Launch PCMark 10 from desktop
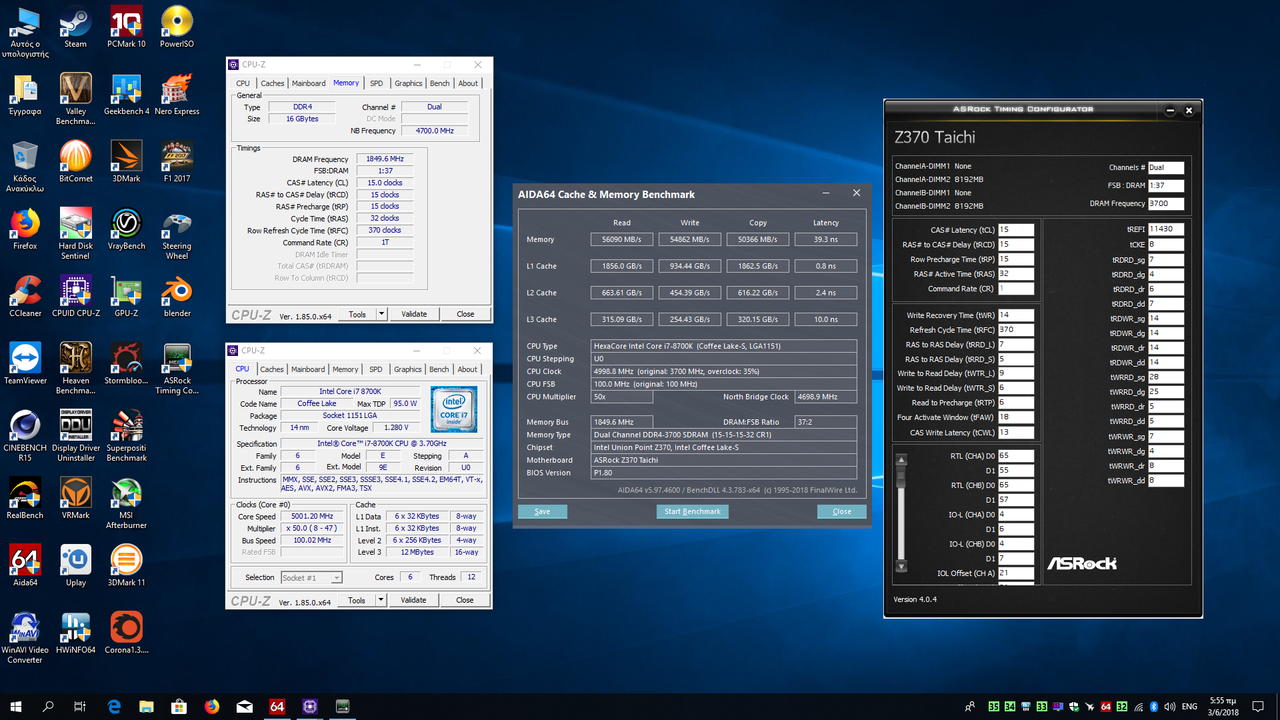 126,27
